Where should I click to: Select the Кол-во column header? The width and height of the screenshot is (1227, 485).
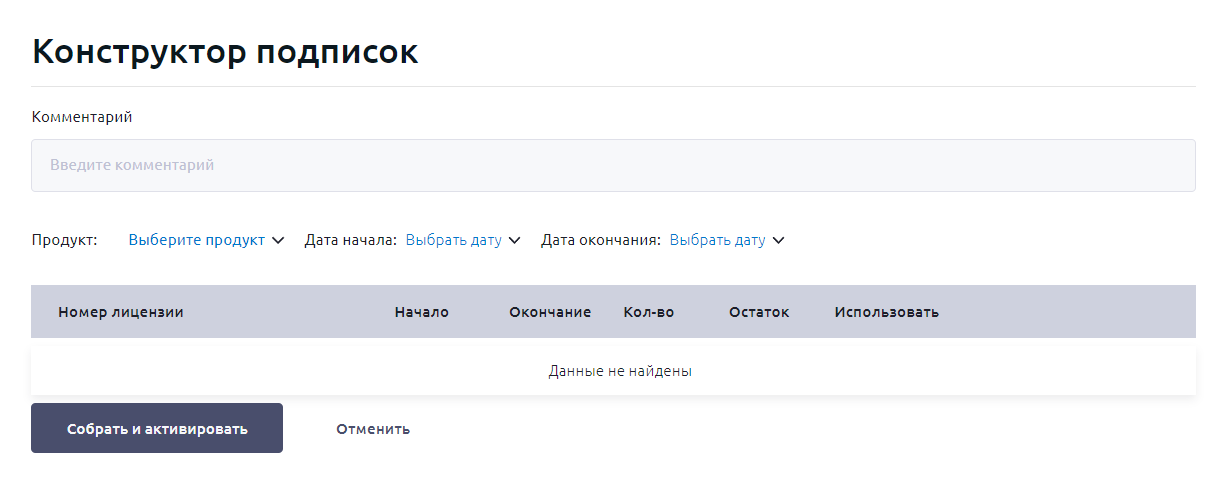pos(648,312)
